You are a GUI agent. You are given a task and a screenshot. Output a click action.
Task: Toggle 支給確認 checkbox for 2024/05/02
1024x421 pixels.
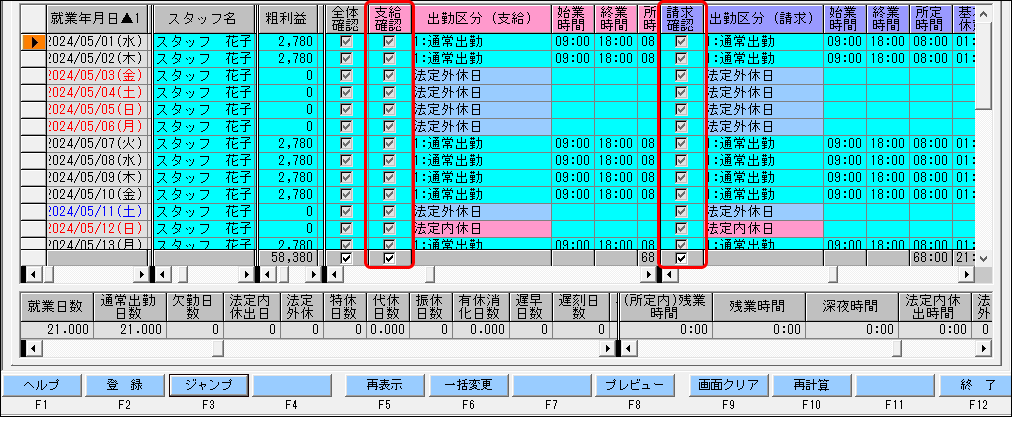(389, 59)
